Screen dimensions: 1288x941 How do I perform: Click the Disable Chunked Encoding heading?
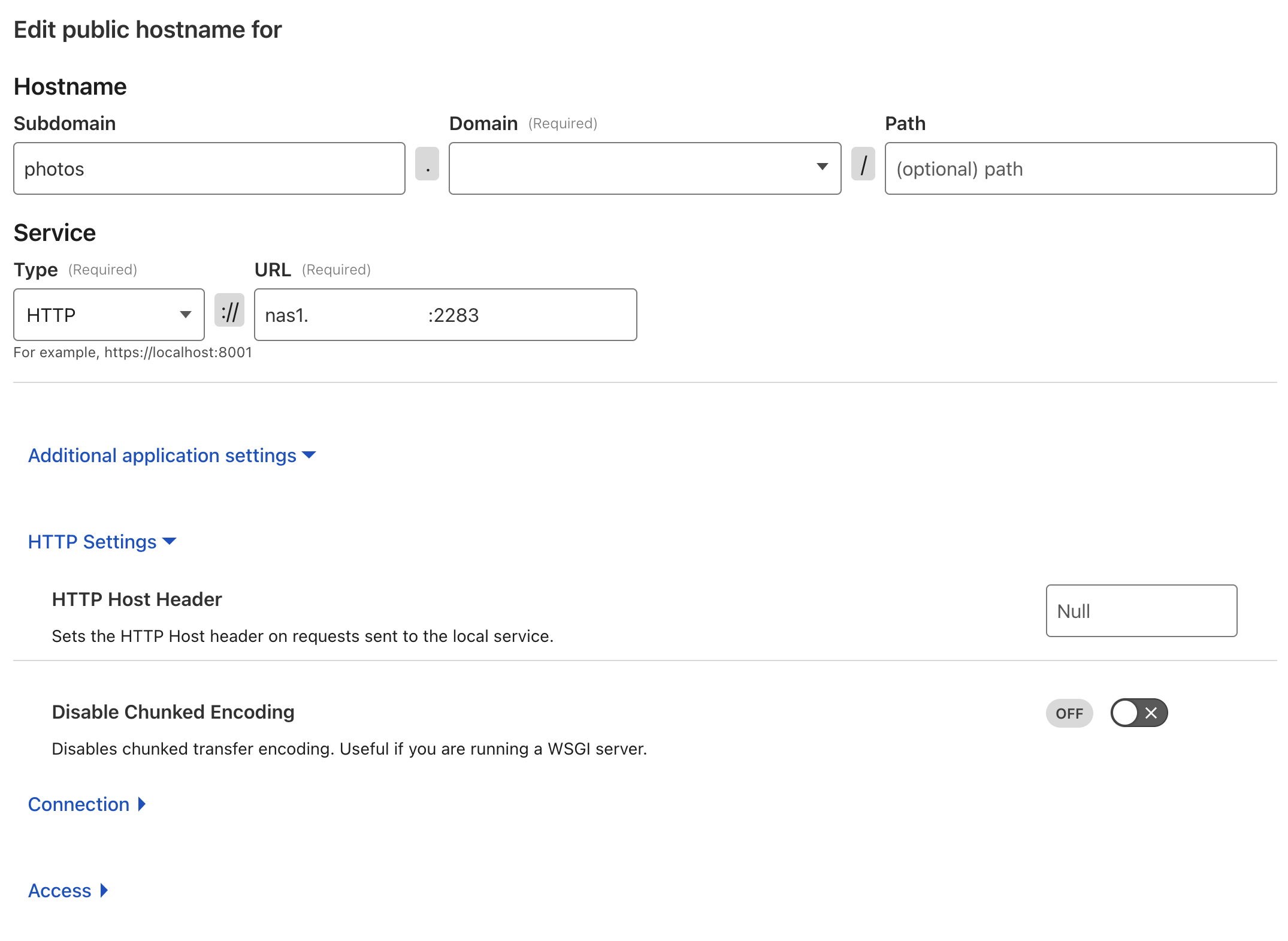click(x=173, y=712)
